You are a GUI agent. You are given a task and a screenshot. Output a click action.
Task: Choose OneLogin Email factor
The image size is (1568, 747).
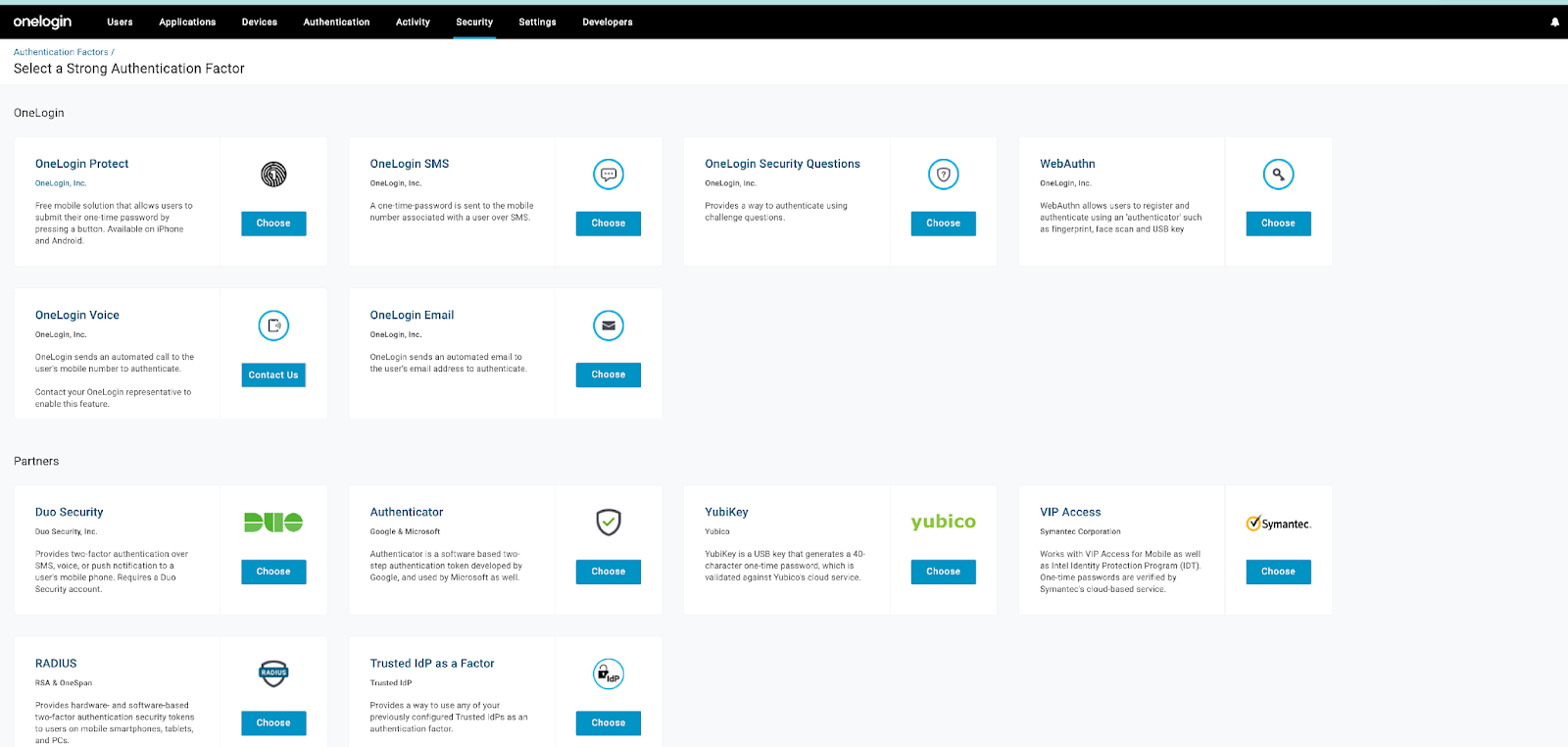pyautogui.click(x=609, y=374)
